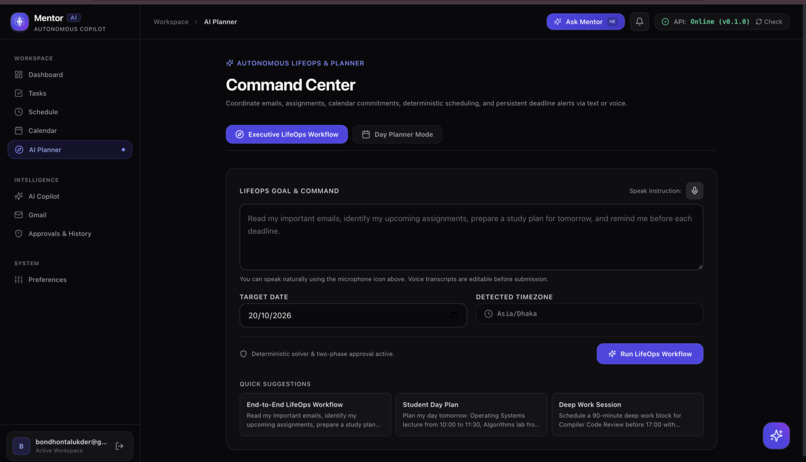Click the Check API refresh button

(x=769, y=22)
